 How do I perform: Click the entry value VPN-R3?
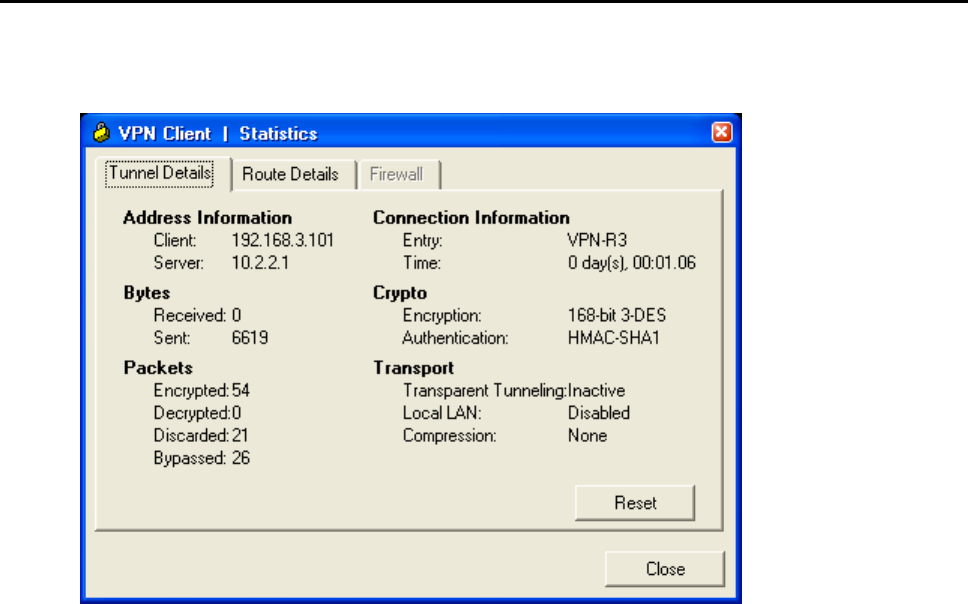point(597,240)
